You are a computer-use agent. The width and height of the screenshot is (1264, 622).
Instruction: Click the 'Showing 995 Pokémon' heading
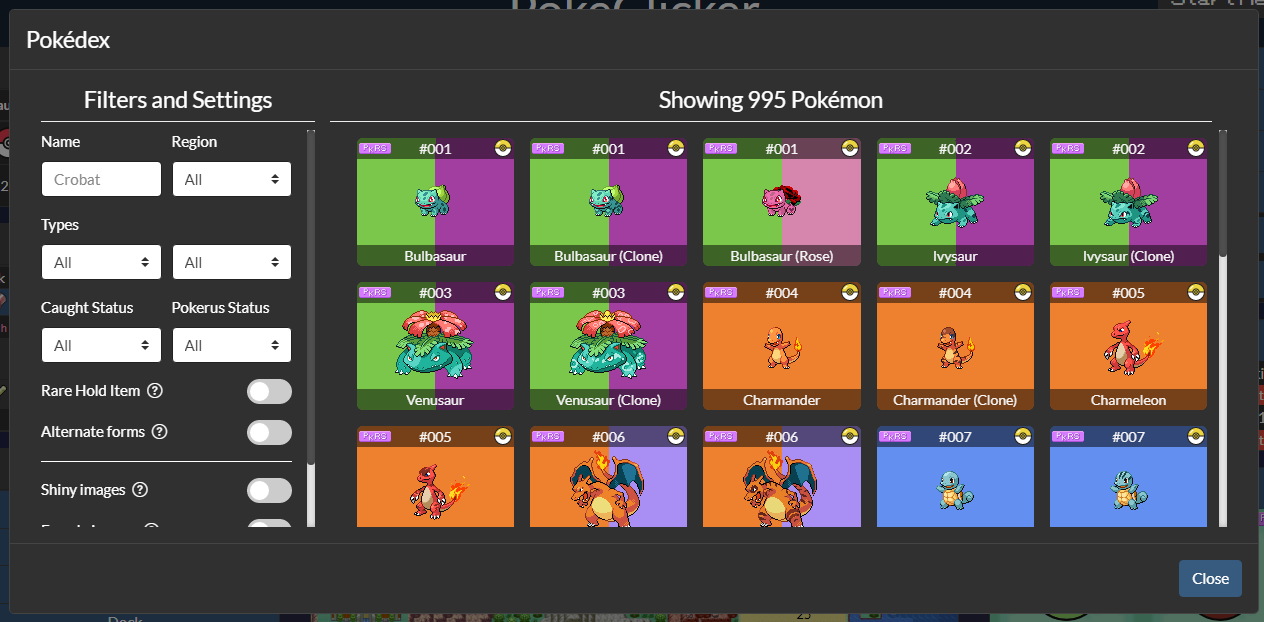click(771, 100)
